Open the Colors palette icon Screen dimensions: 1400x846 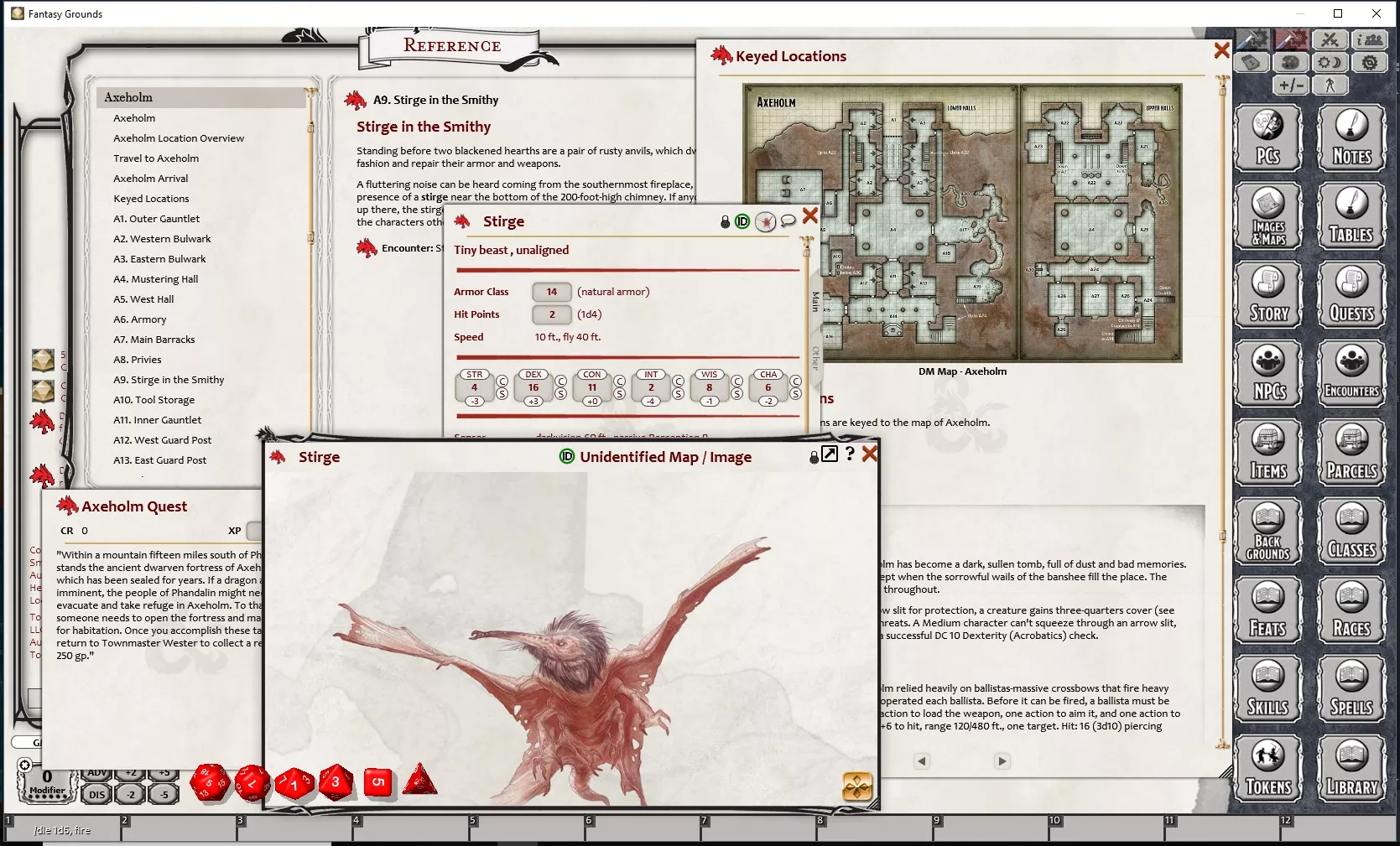tap(1291, 62)
